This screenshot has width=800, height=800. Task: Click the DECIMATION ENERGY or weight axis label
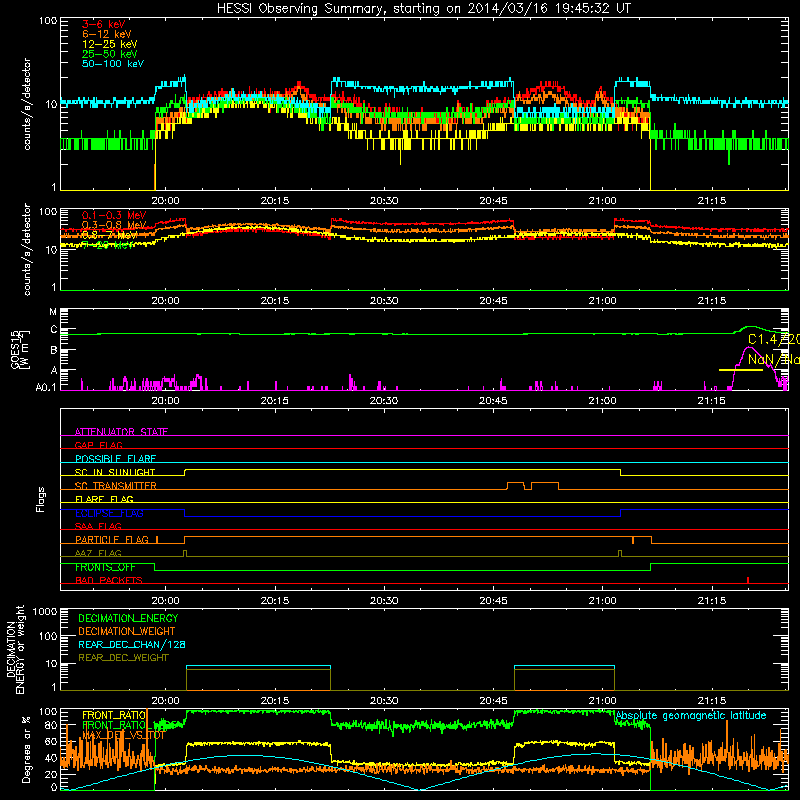[15, 649]
